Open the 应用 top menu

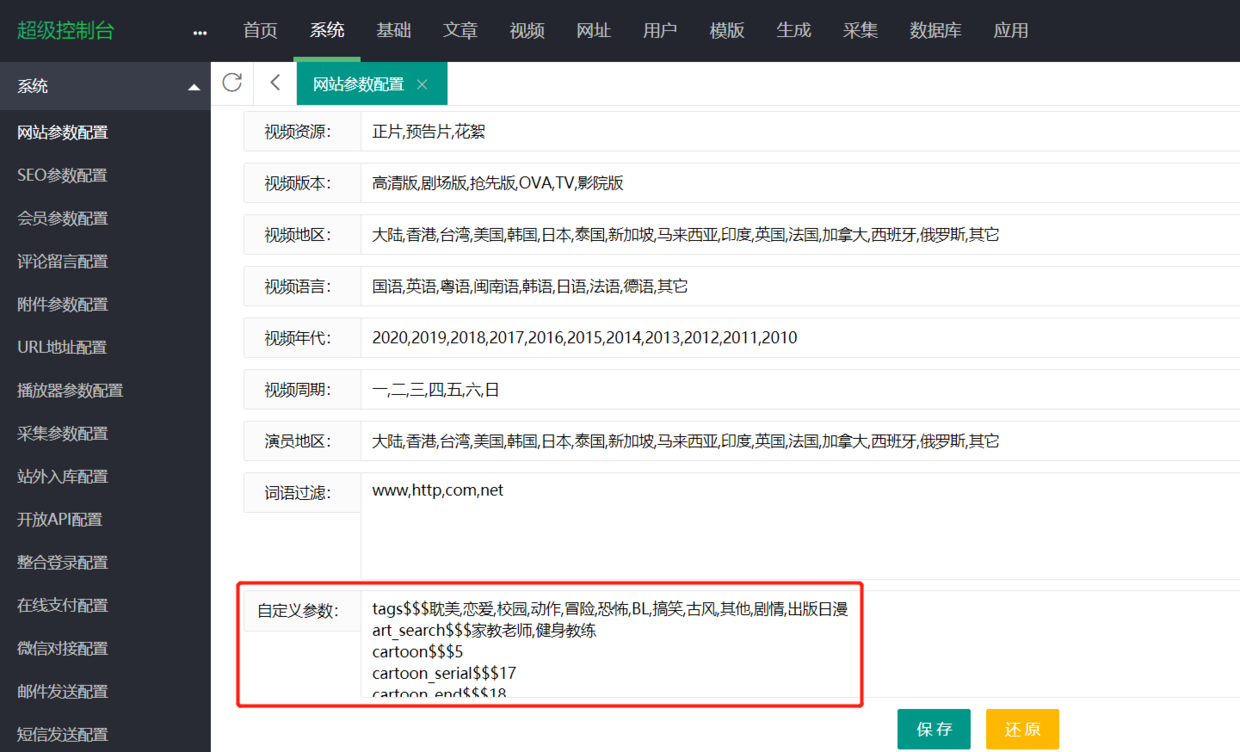[1010, 30]
